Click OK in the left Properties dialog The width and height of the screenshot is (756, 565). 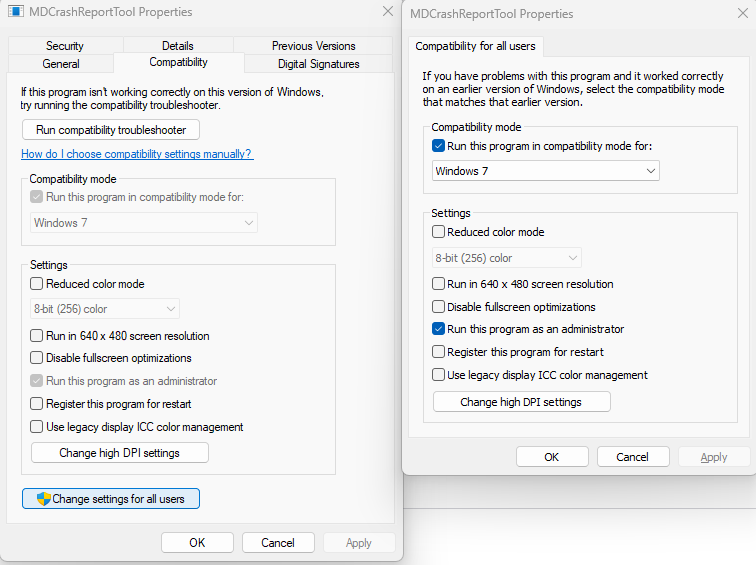(x=197, y=543)
